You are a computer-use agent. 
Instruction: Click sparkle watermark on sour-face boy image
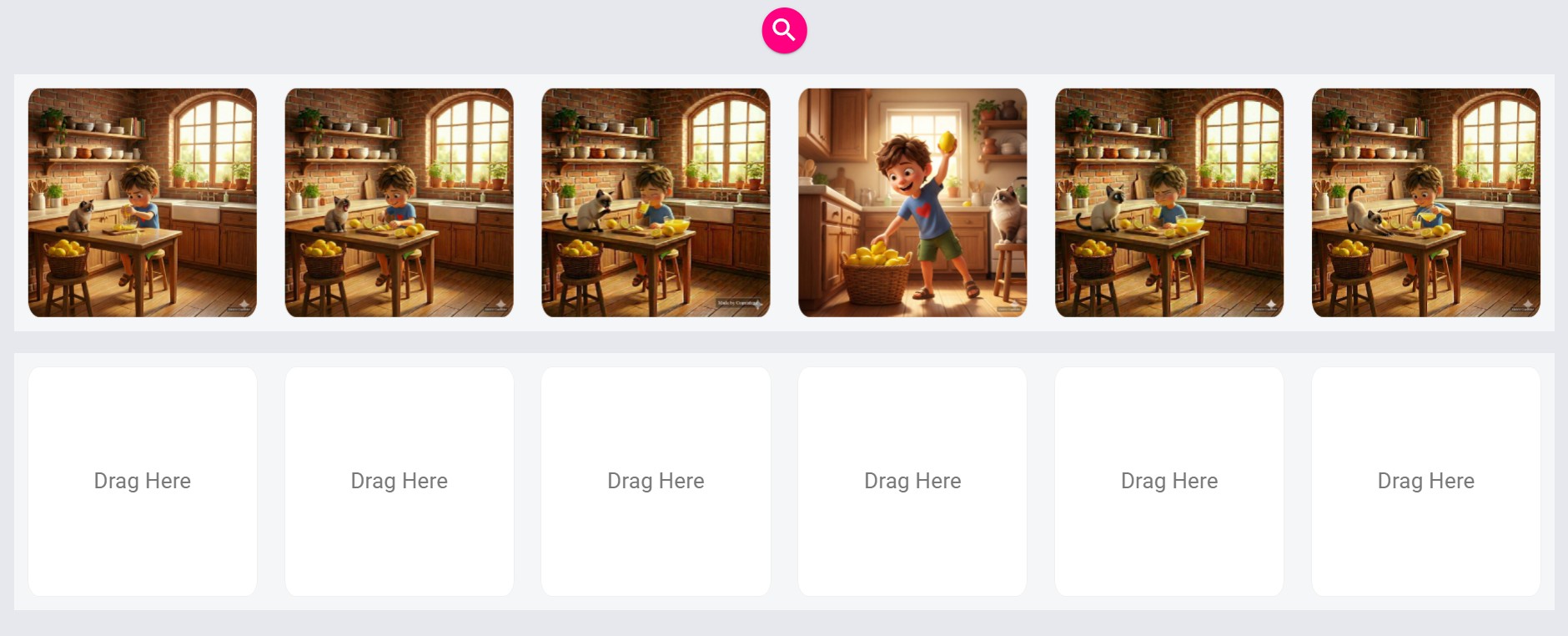click(x=1270, y=305)
